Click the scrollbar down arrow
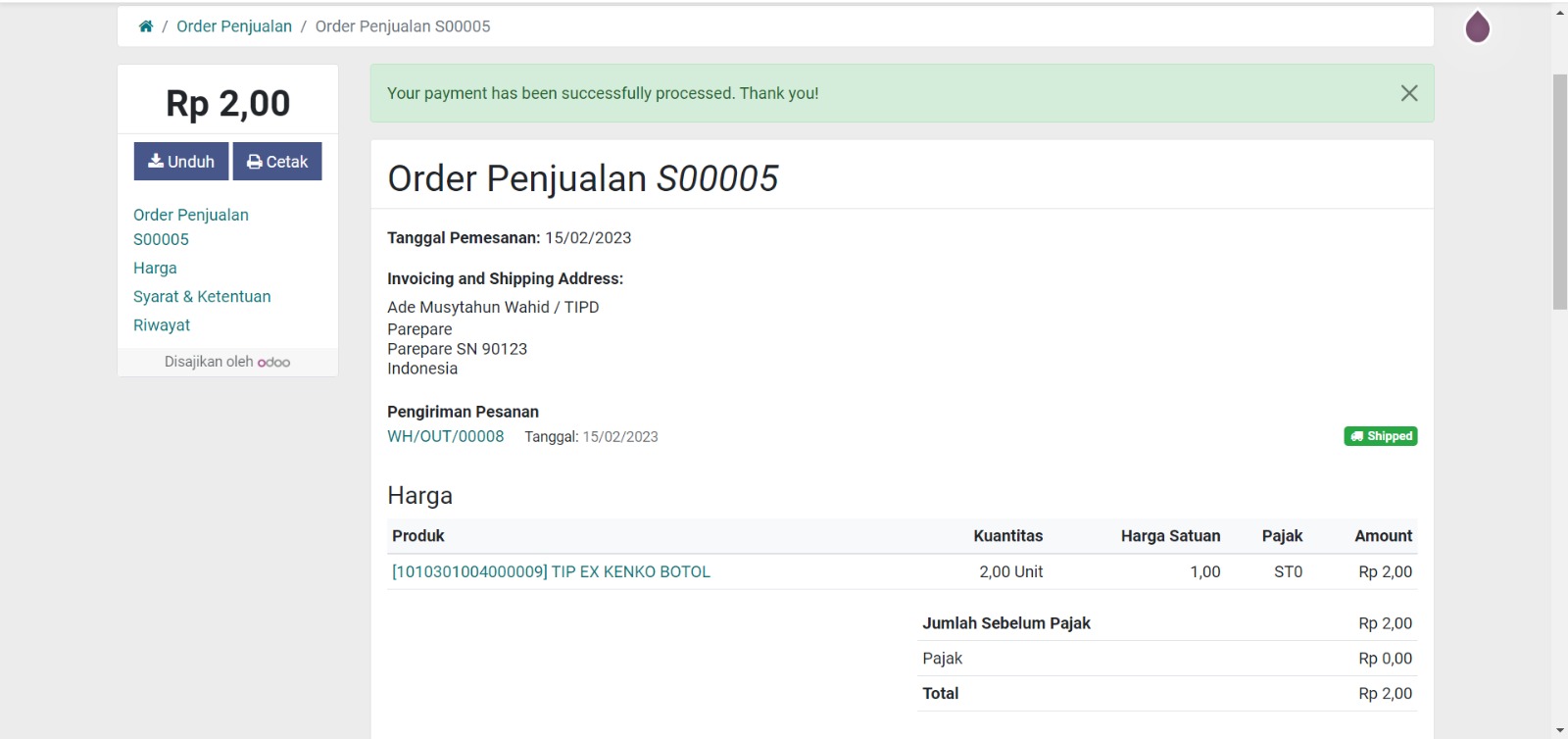This screenshot has width=1568, height=739. 1559,730
